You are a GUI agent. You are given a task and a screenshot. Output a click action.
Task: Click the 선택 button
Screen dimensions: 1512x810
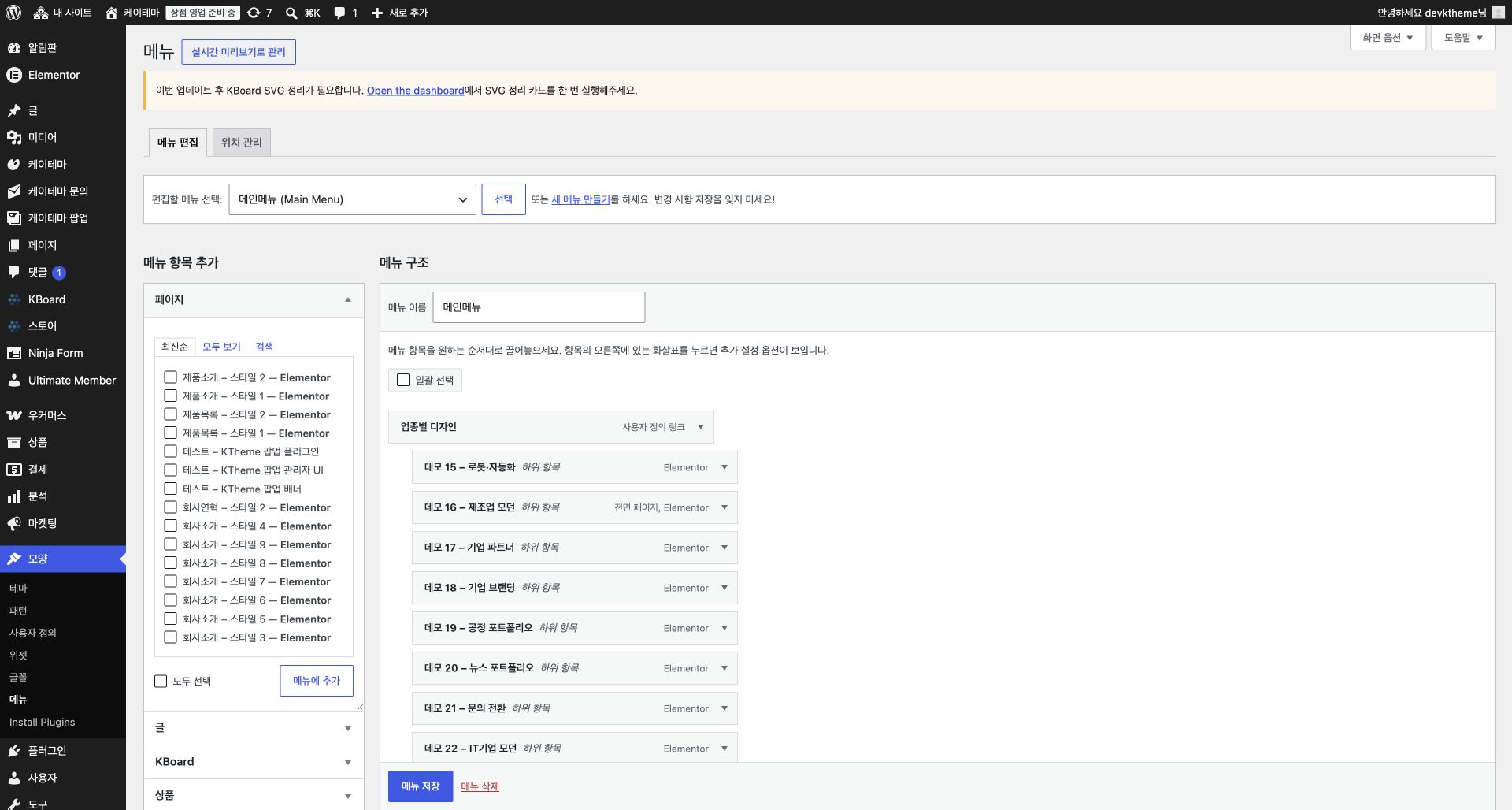503,199
